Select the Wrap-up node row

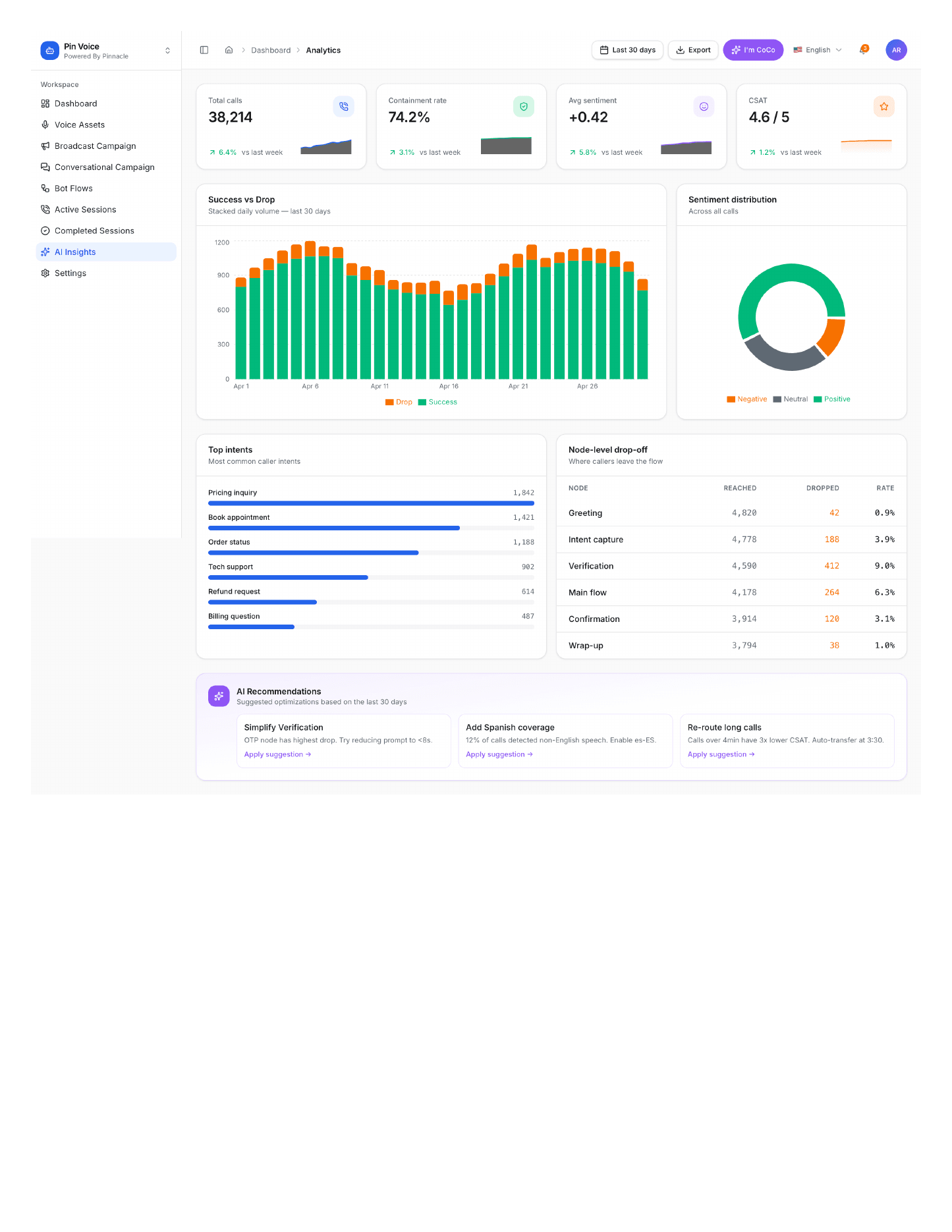(731, 646)
